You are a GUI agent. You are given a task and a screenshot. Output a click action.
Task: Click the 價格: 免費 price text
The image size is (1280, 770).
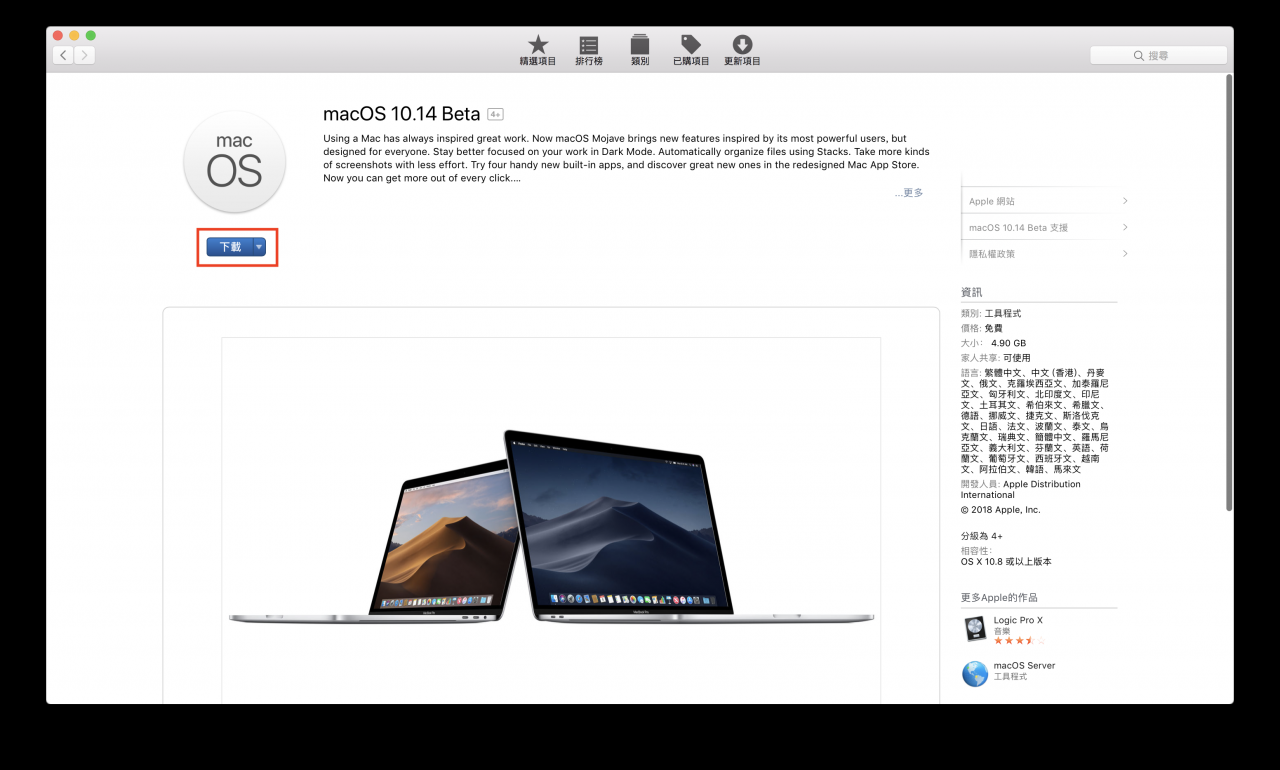click(x=981, y=328)
